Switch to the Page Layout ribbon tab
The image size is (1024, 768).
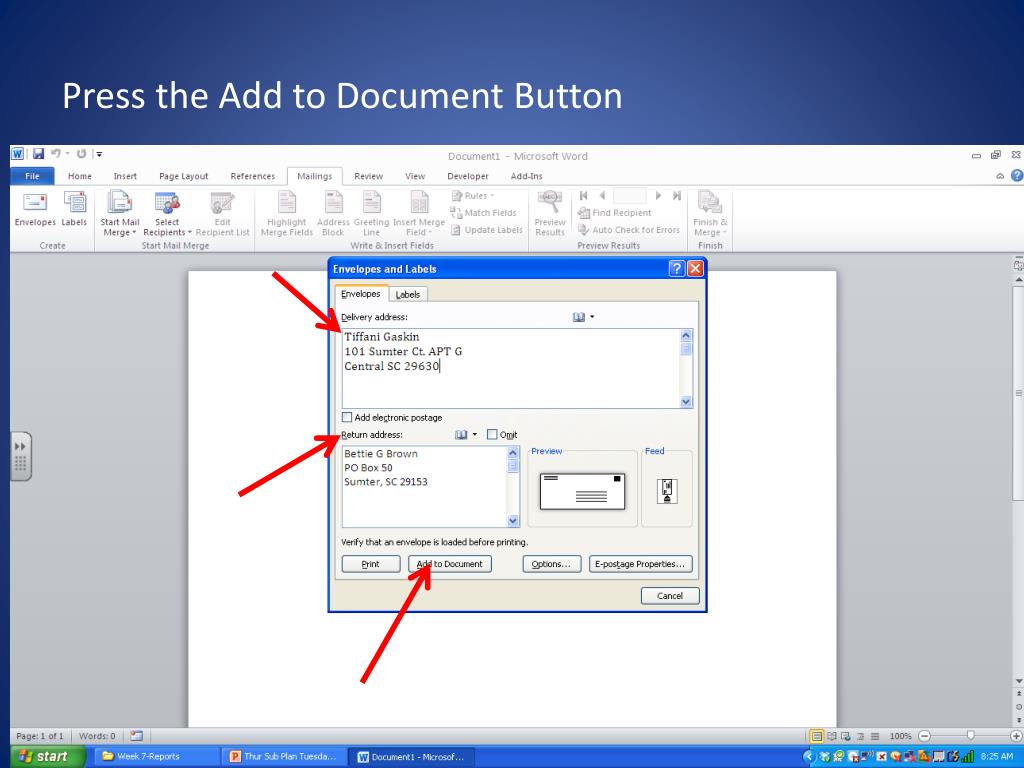pyautogui.click(x=184, y=176)
